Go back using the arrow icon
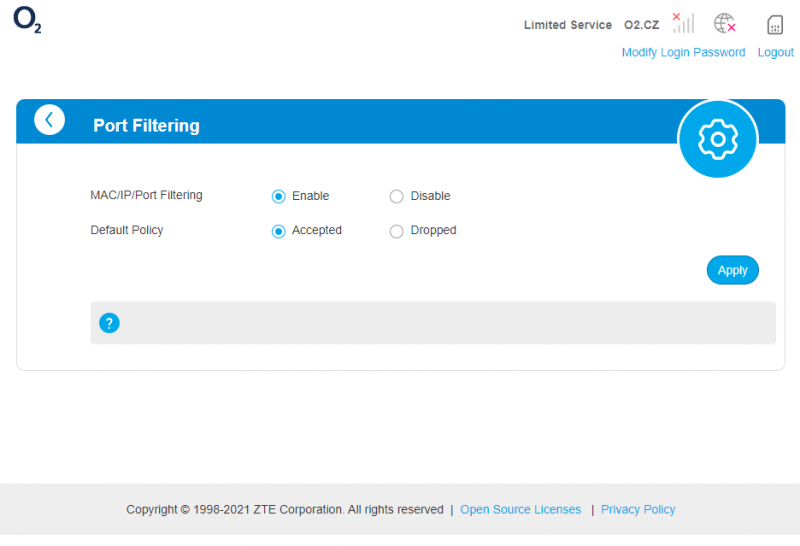 click(49, 120)
